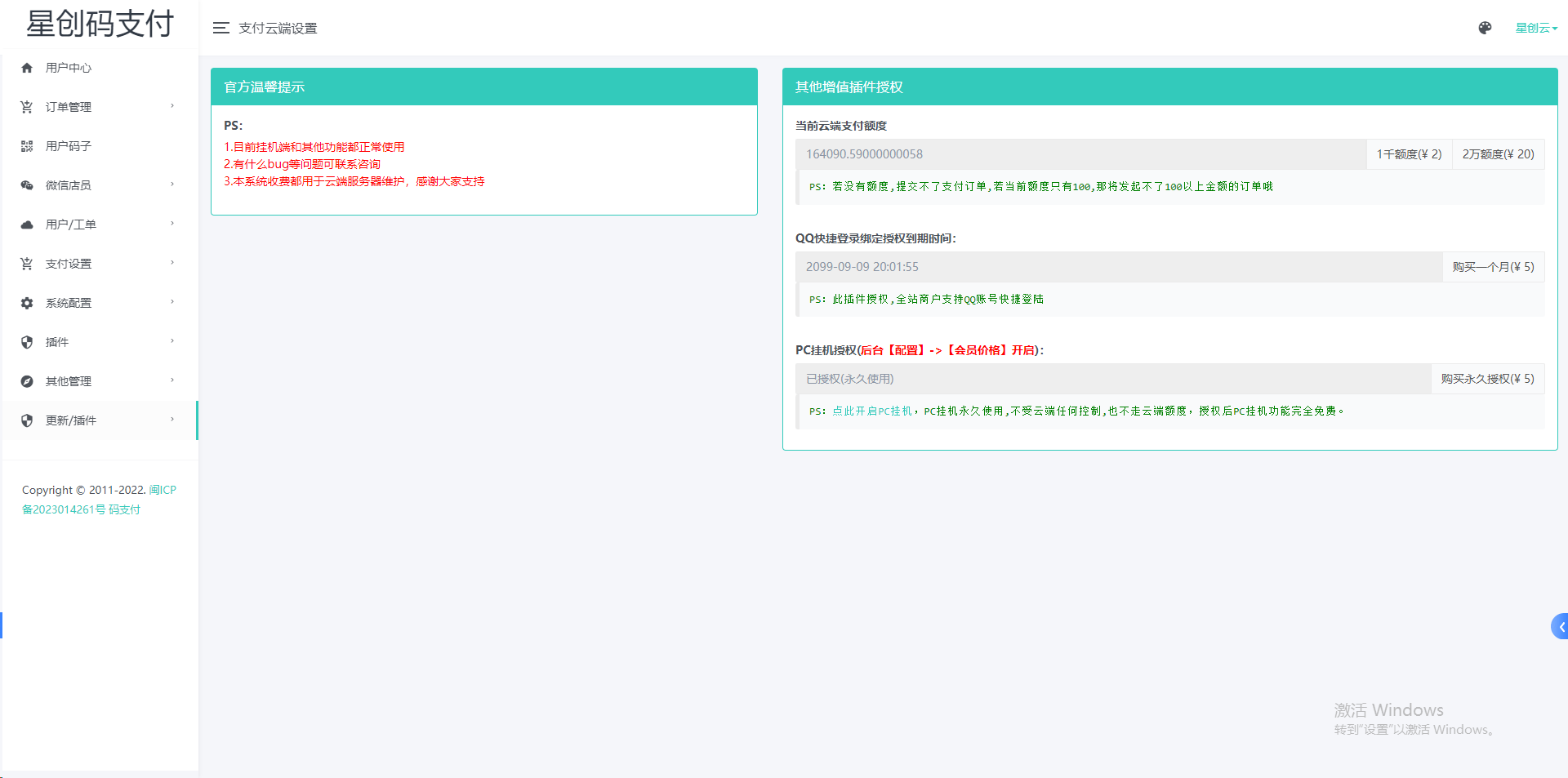This screenshot has width=1568, height=778.
Task: Click the cloud payment quota field
Action: tap(1080, 154)
